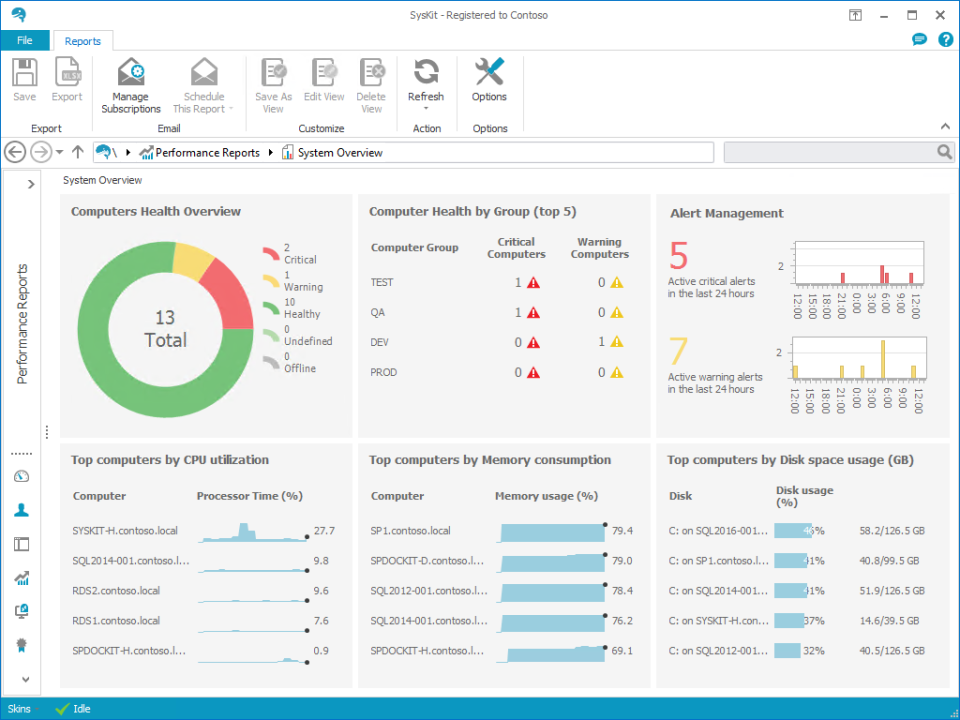The height and width of the screenshot is (720, 960).
Task: Open Manage Subscriptions in the ribbon
Action: (x=130, y=86)
